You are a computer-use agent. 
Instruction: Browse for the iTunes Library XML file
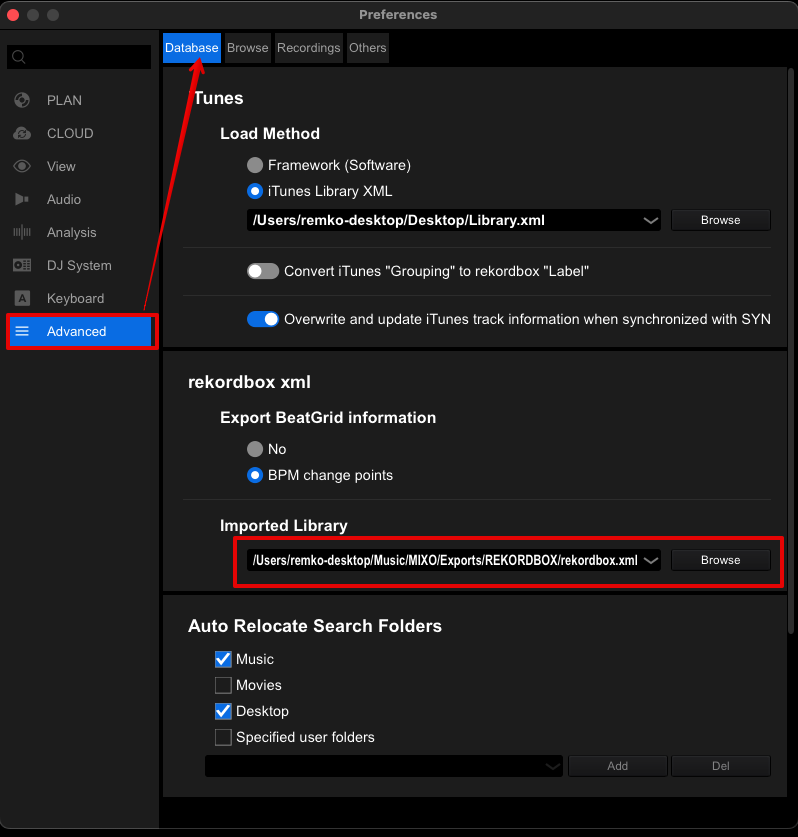click(x=721, y=220)
